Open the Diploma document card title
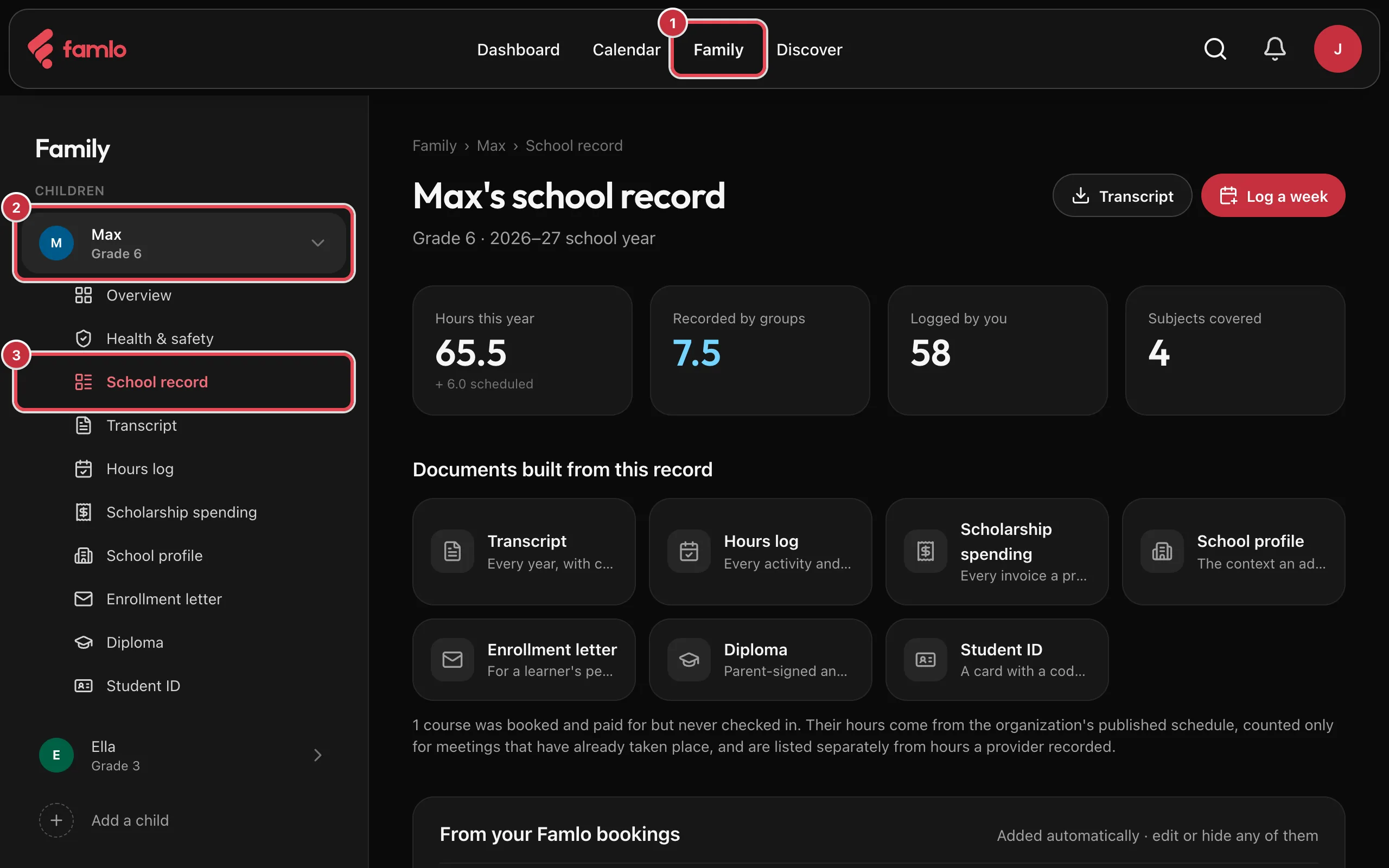 [x=755, y=650]
